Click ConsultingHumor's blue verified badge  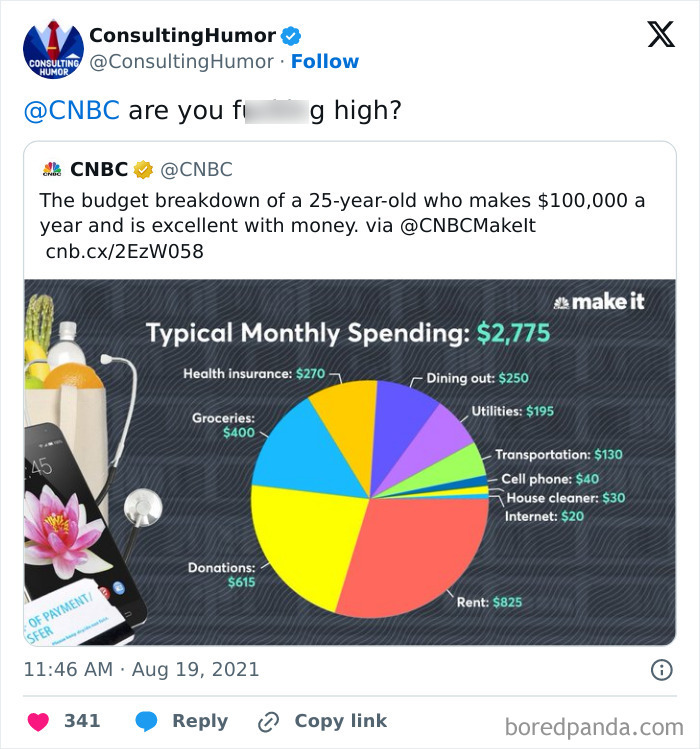coord(291,36)
